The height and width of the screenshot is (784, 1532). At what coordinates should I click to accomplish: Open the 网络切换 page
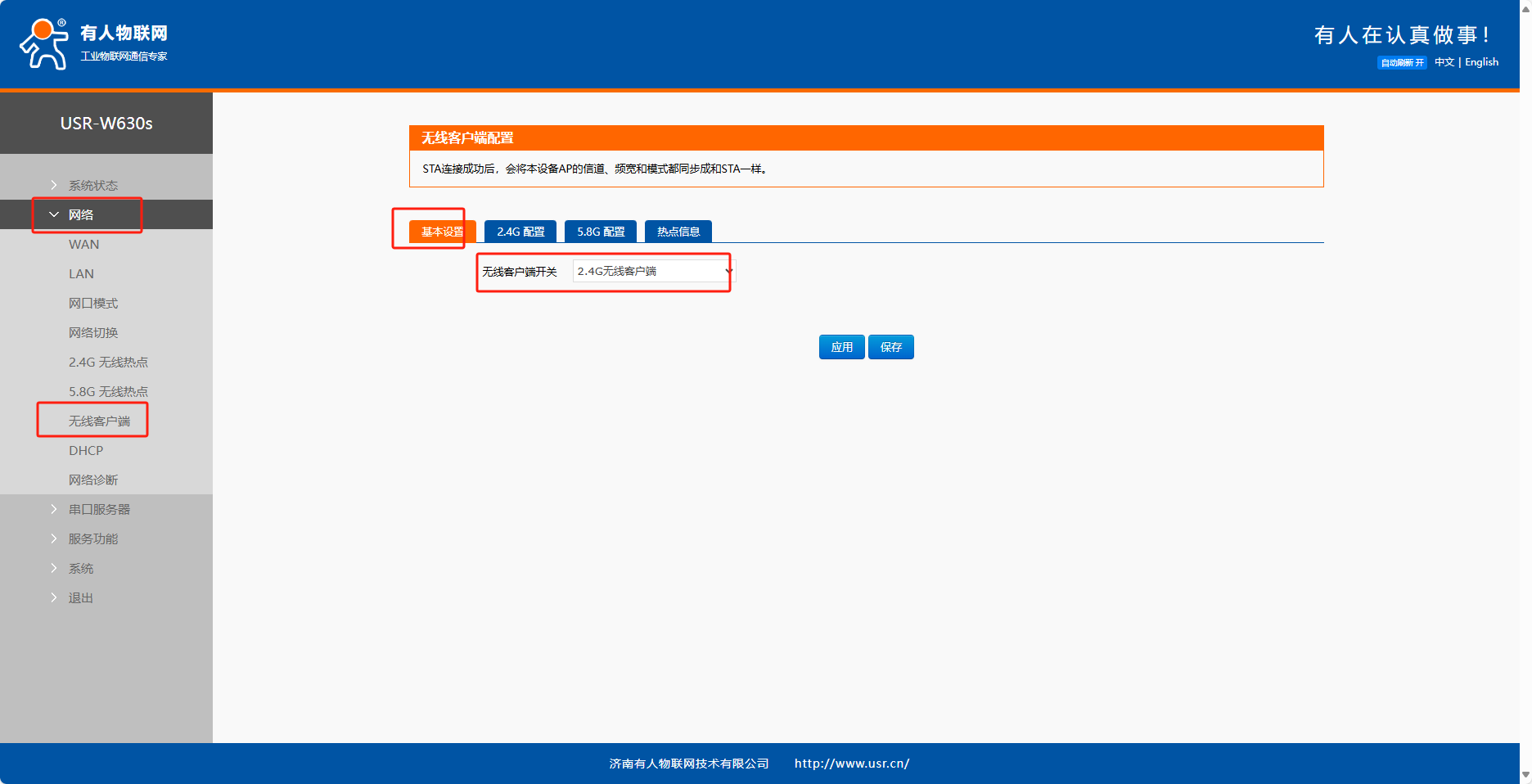pos(93,332)
